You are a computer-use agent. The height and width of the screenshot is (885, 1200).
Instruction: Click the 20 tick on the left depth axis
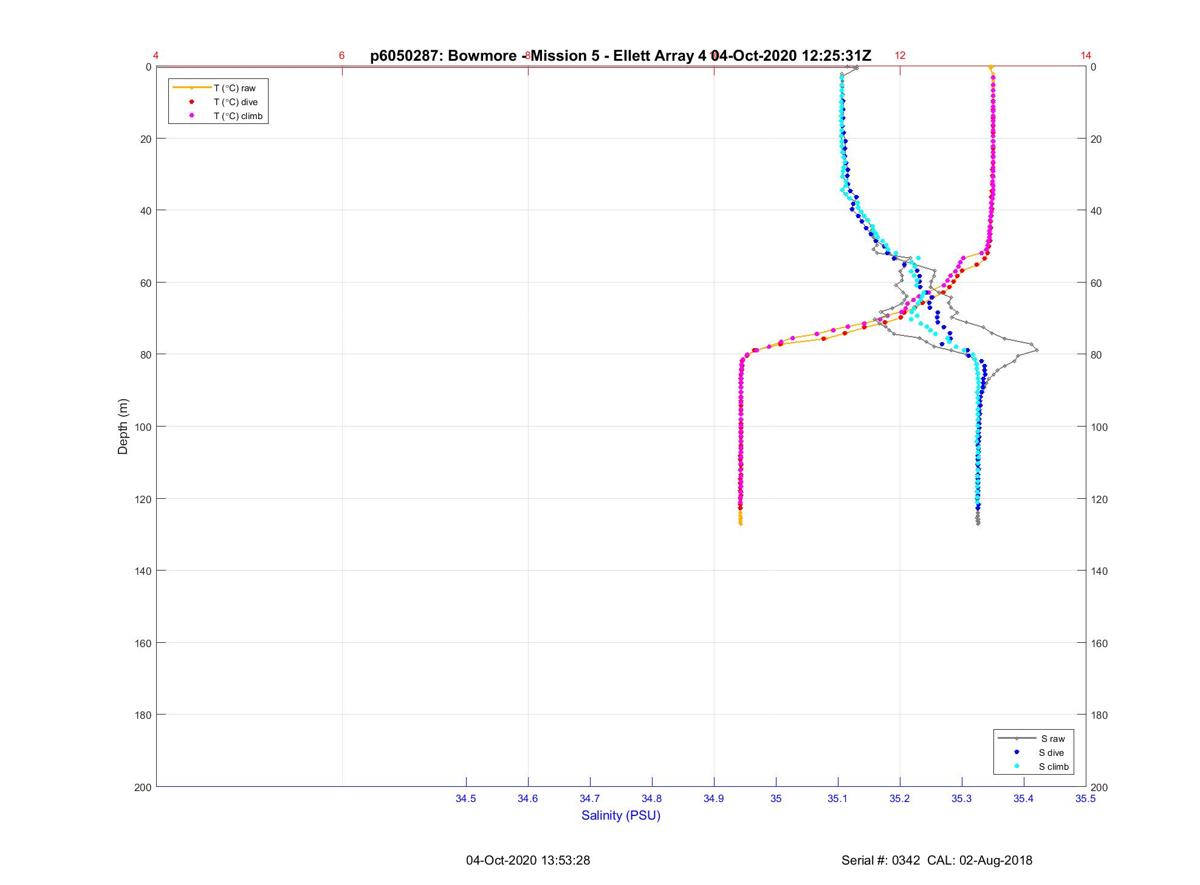[x=145, y=139]
